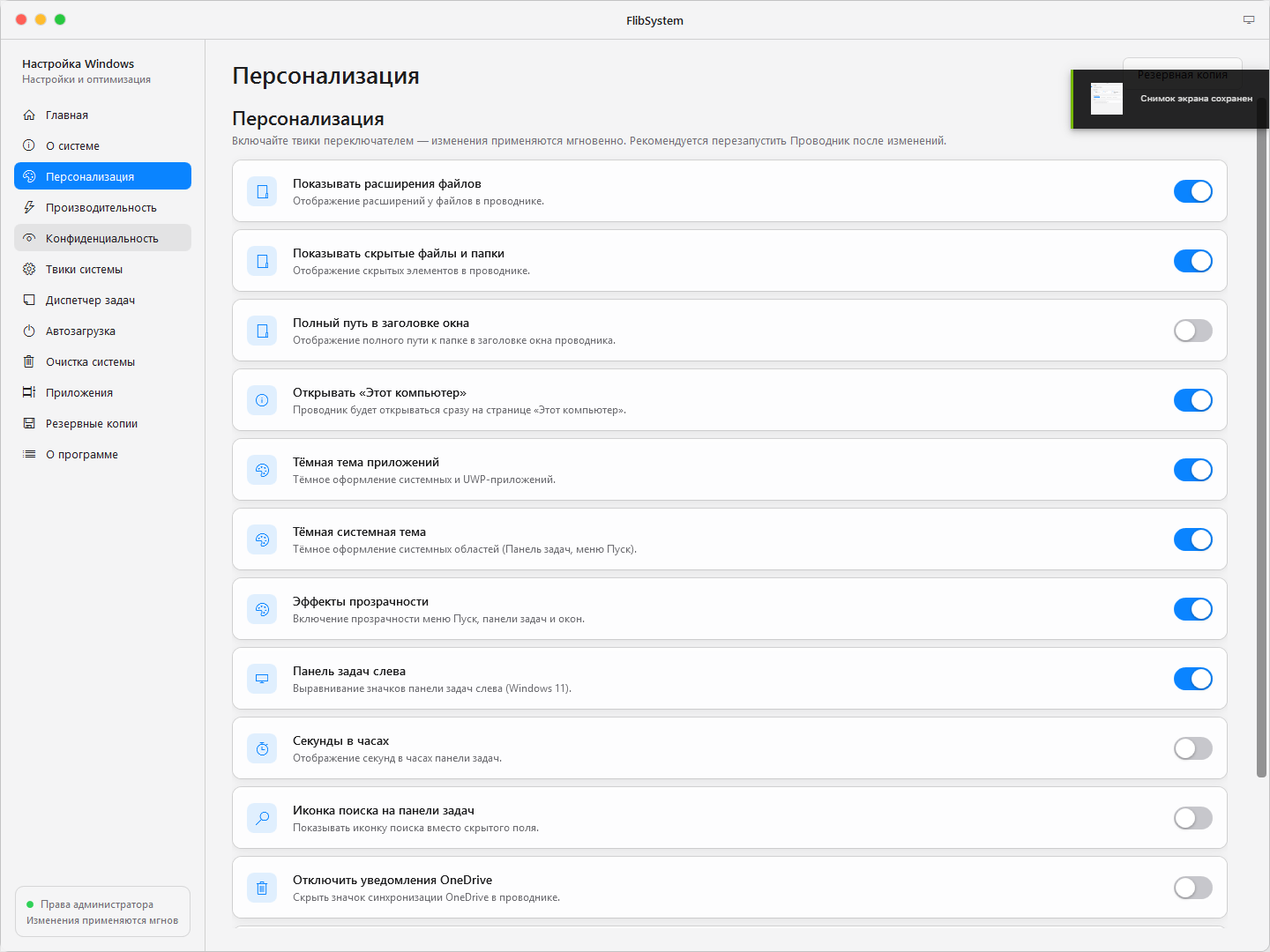Switch off Тёмная тема приложений
Screen dimensions: 1270x952
(1193, 470)
